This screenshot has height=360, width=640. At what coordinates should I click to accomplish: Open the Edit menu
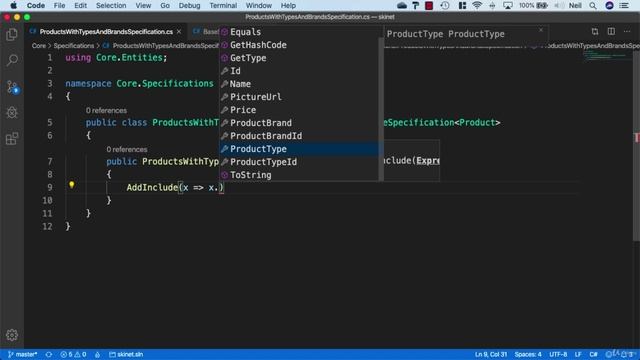(80, 5)
